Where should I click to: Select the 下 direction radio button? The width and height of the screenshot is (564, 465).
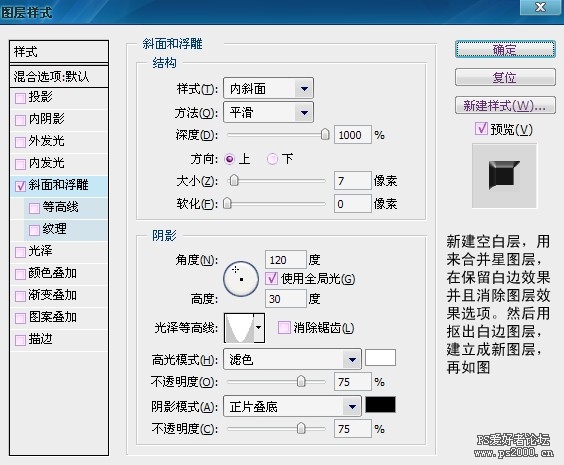pos(272,159)
